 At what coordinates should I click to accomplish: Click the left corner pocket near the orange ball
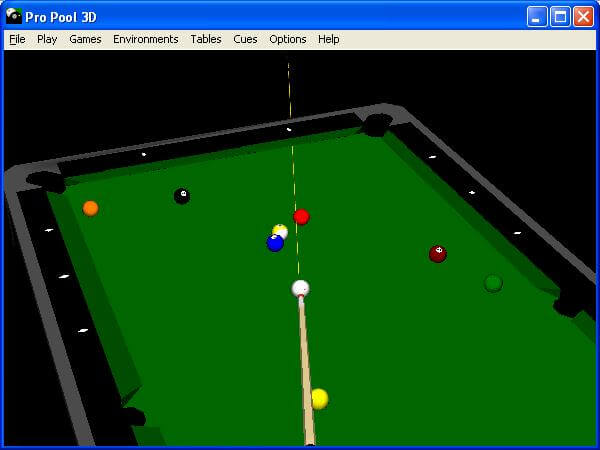[x=46, y=182]
